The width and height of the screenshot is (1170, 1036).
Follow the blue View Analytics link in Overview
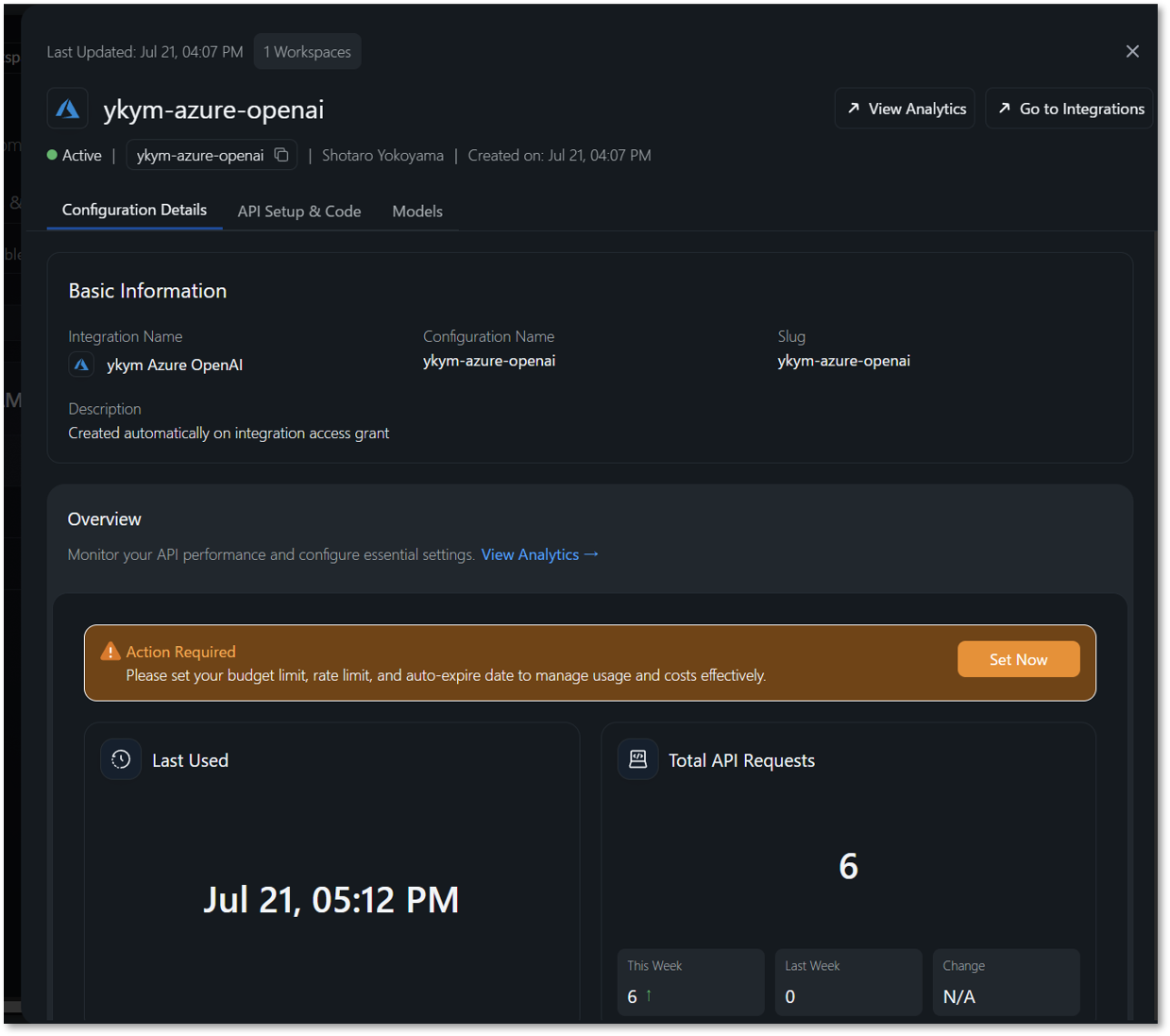coord(539,554)
